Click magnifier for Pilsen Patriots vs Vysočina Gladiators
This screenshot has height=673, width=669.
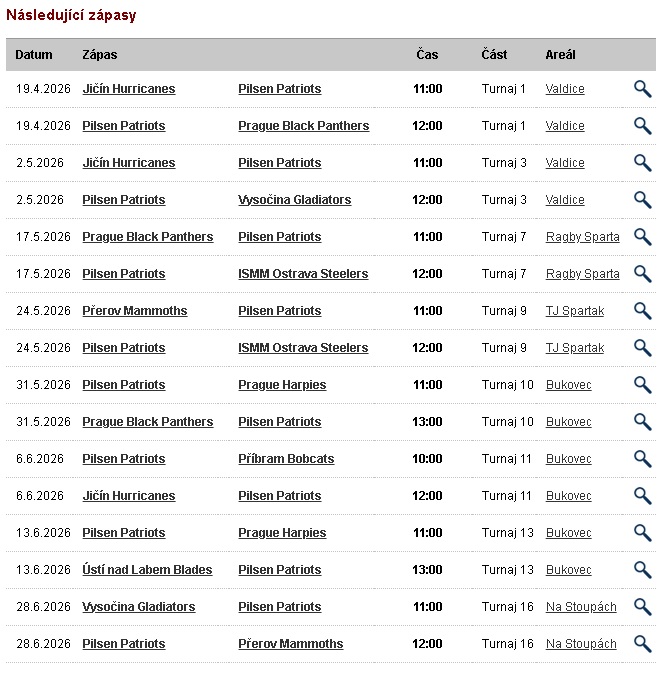(x=642, y=200)
